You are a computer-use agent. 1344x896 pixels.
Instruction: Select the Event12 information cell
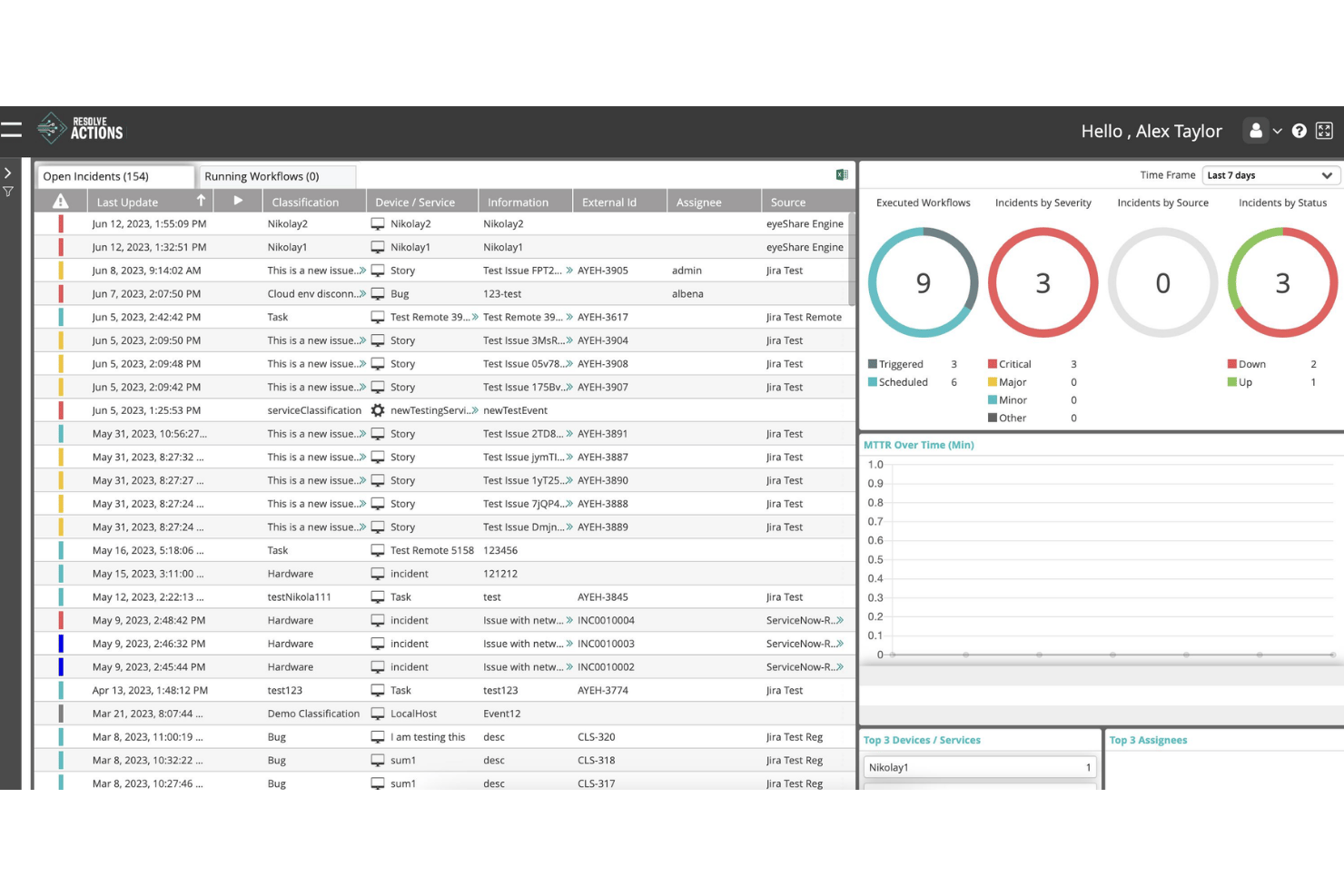click(502, 714)
